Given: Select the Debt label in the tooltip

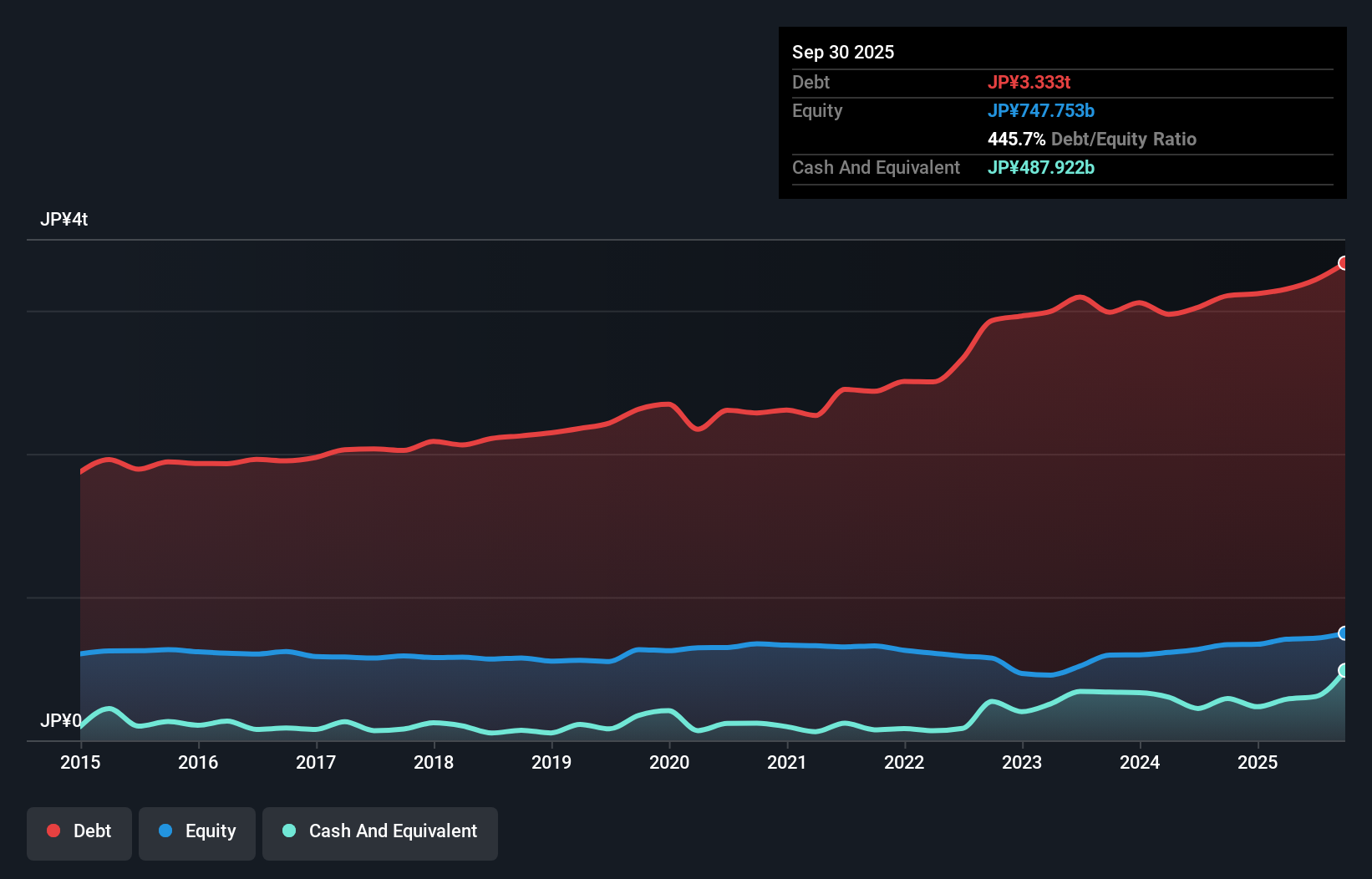Looking at the screenshot, I should pyautogui.click(x=810, y=82).
